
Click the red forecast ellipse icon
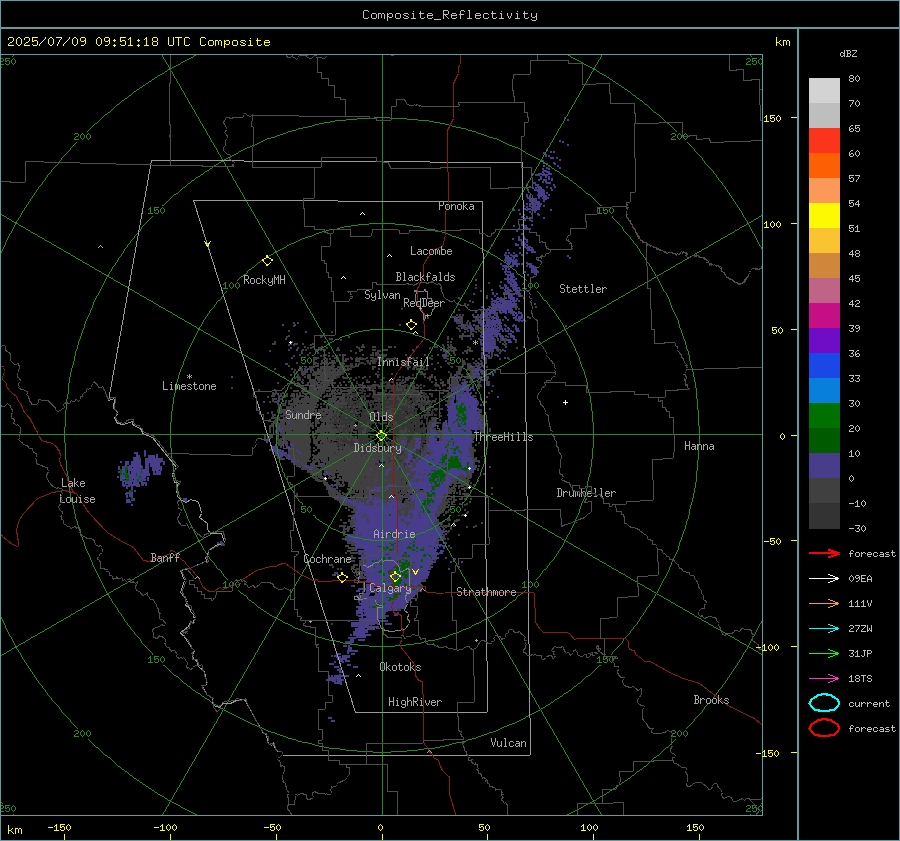(x=824, y=728)
